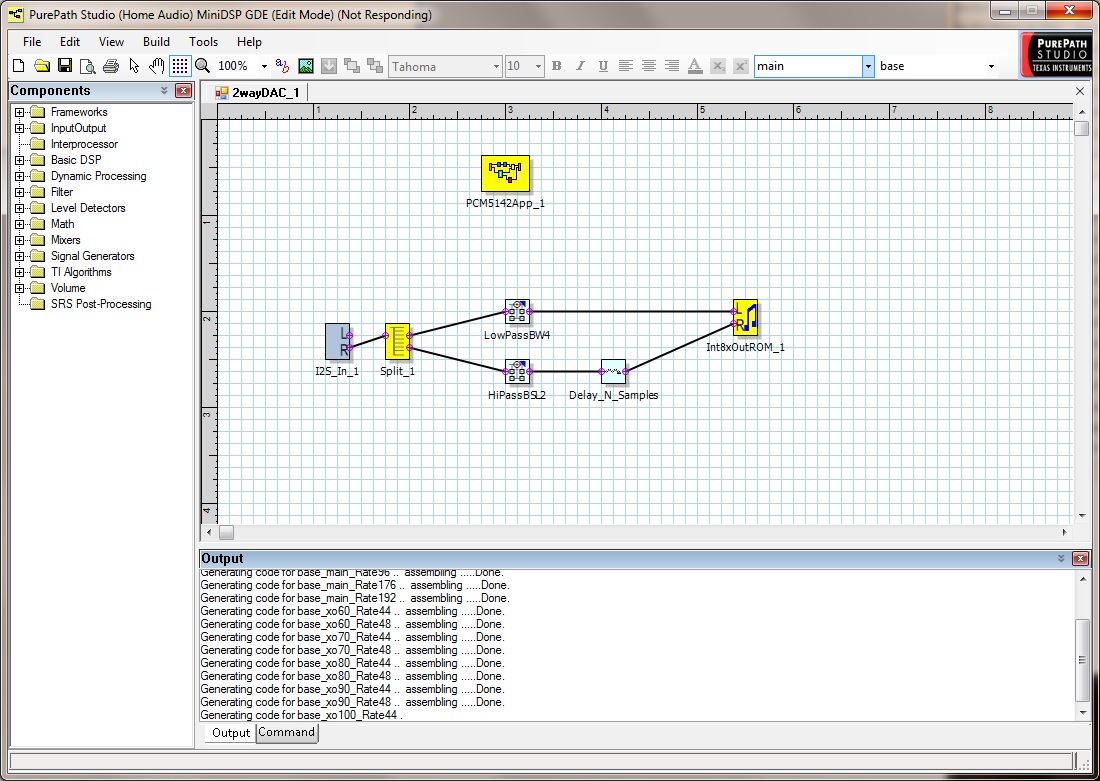This screenshot has height=781, width=1100.
Task: Align text center
Action: point(649,66)
